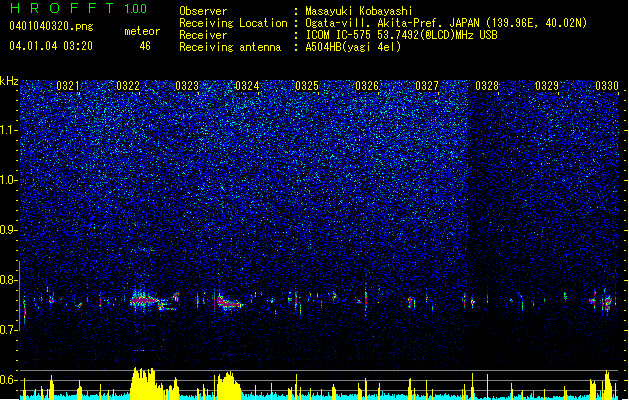The image size is (629, 400).
Task: Click the 0.8 kHz frequency axis label
Action: 8,280
